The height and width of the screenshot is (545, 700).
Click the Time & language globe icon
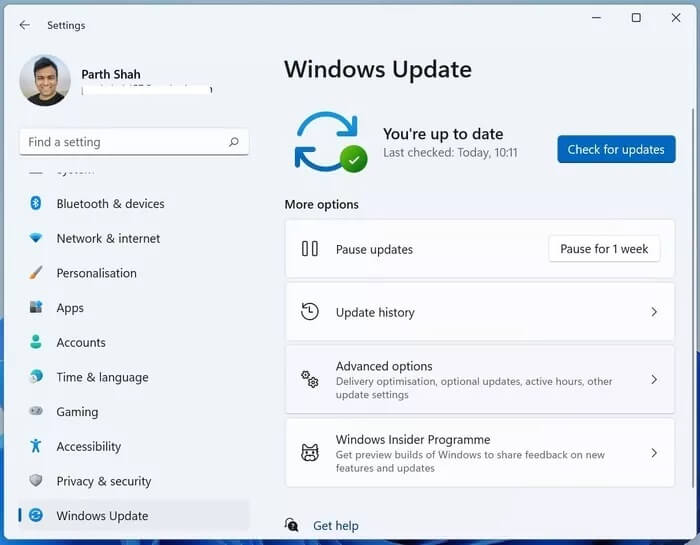[36, 377]
